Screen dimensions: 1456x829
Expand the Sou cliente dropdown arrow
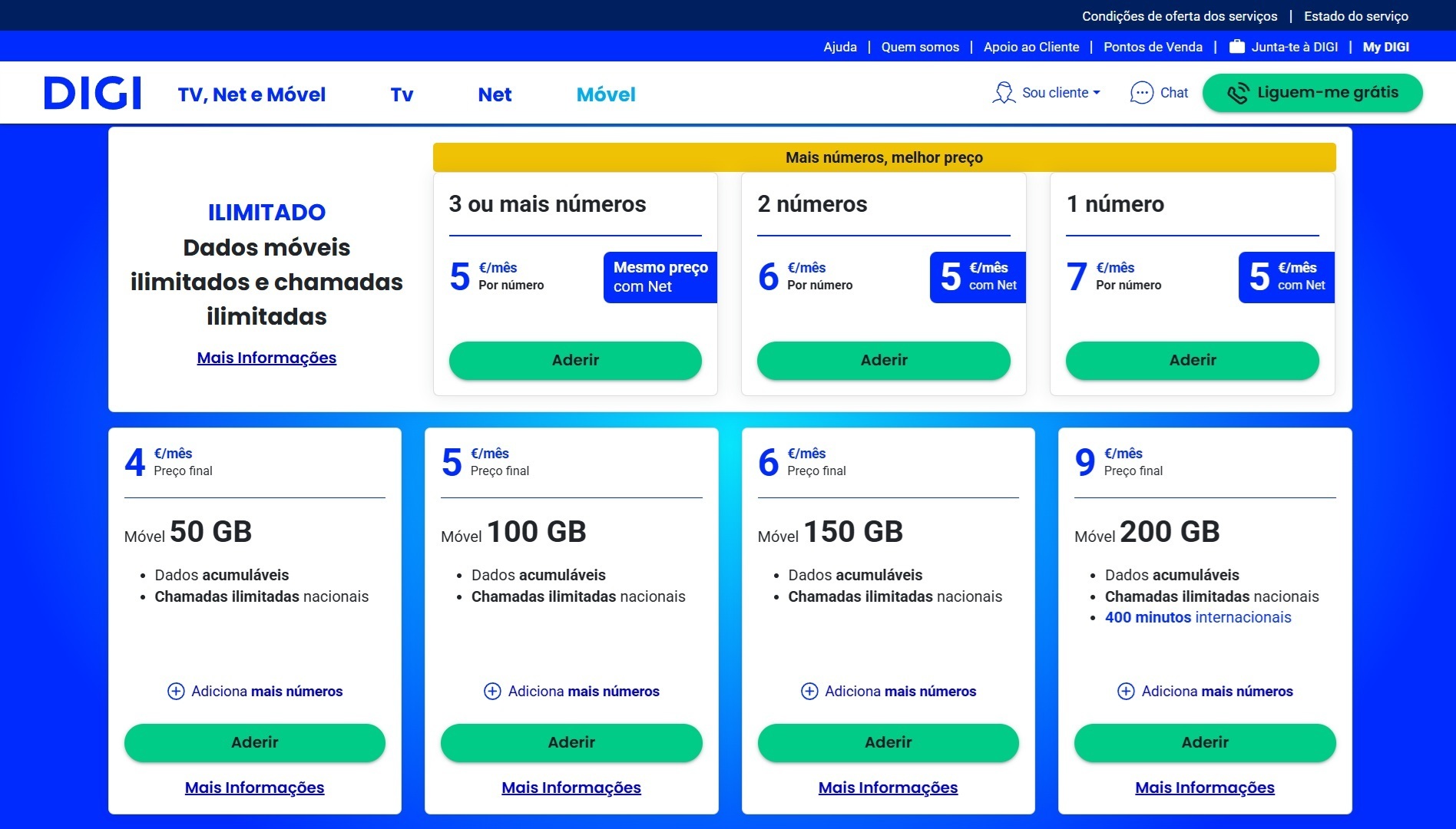click(1097, 93)
